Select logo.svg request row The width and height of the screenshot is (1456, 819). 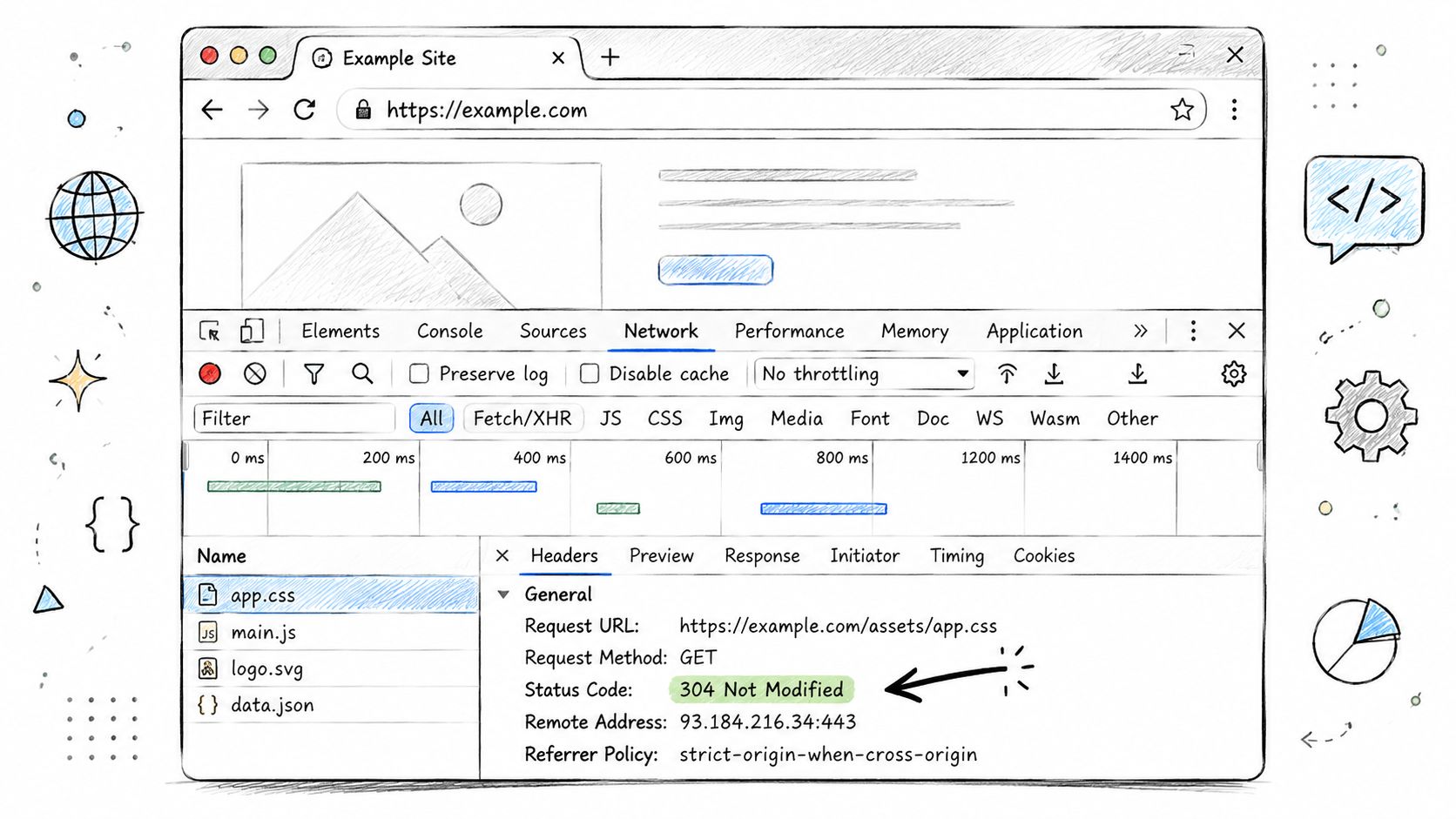[x=331, y=668]
